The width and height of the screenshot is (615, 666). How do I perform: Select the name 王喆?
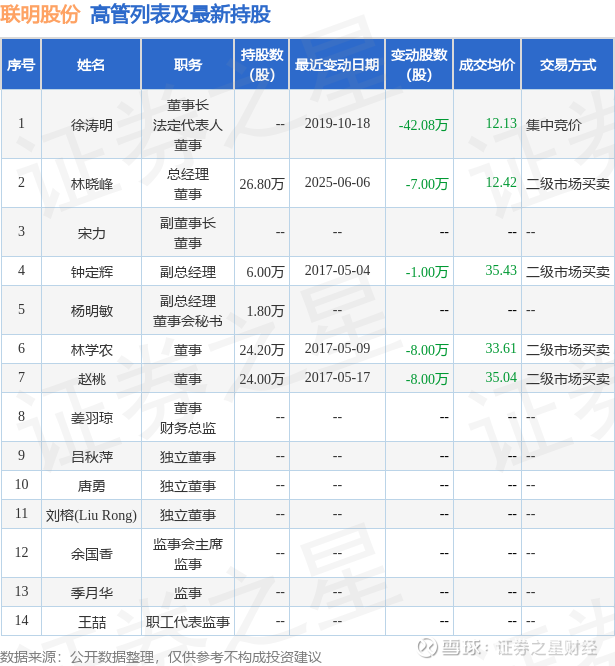pos(92,622)
